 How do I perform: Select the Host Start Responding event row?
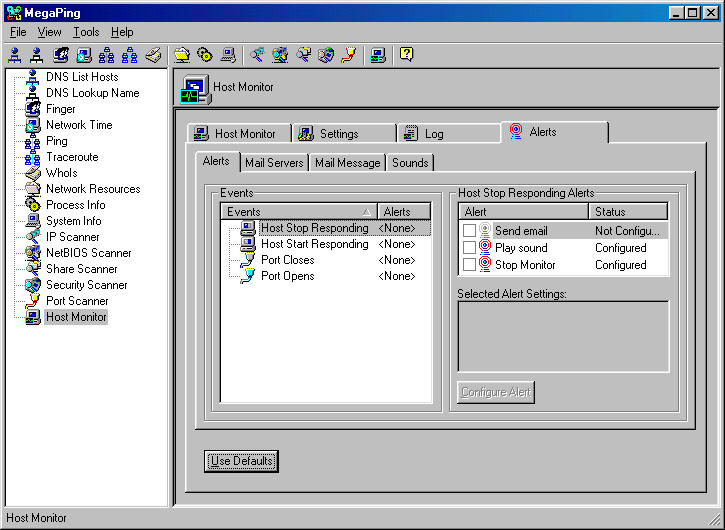(326, 244)
